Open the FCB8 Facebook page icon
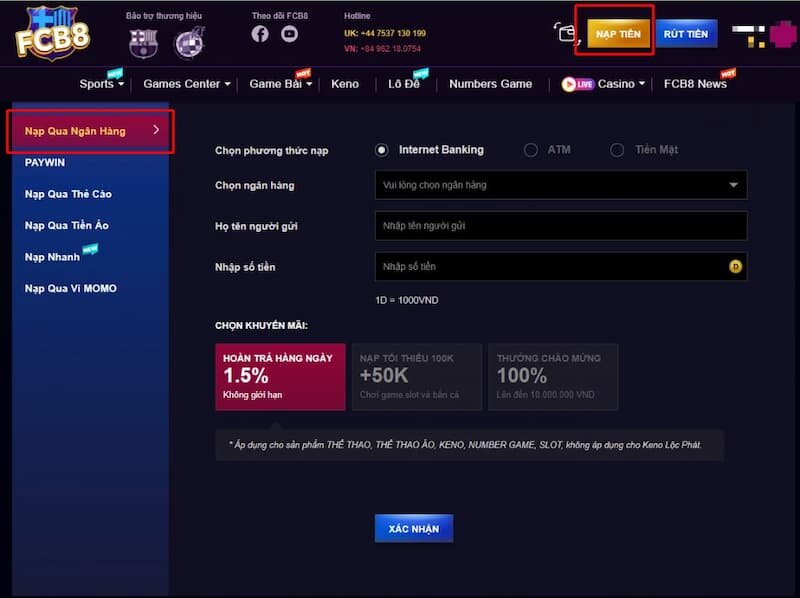 point(260,34)
